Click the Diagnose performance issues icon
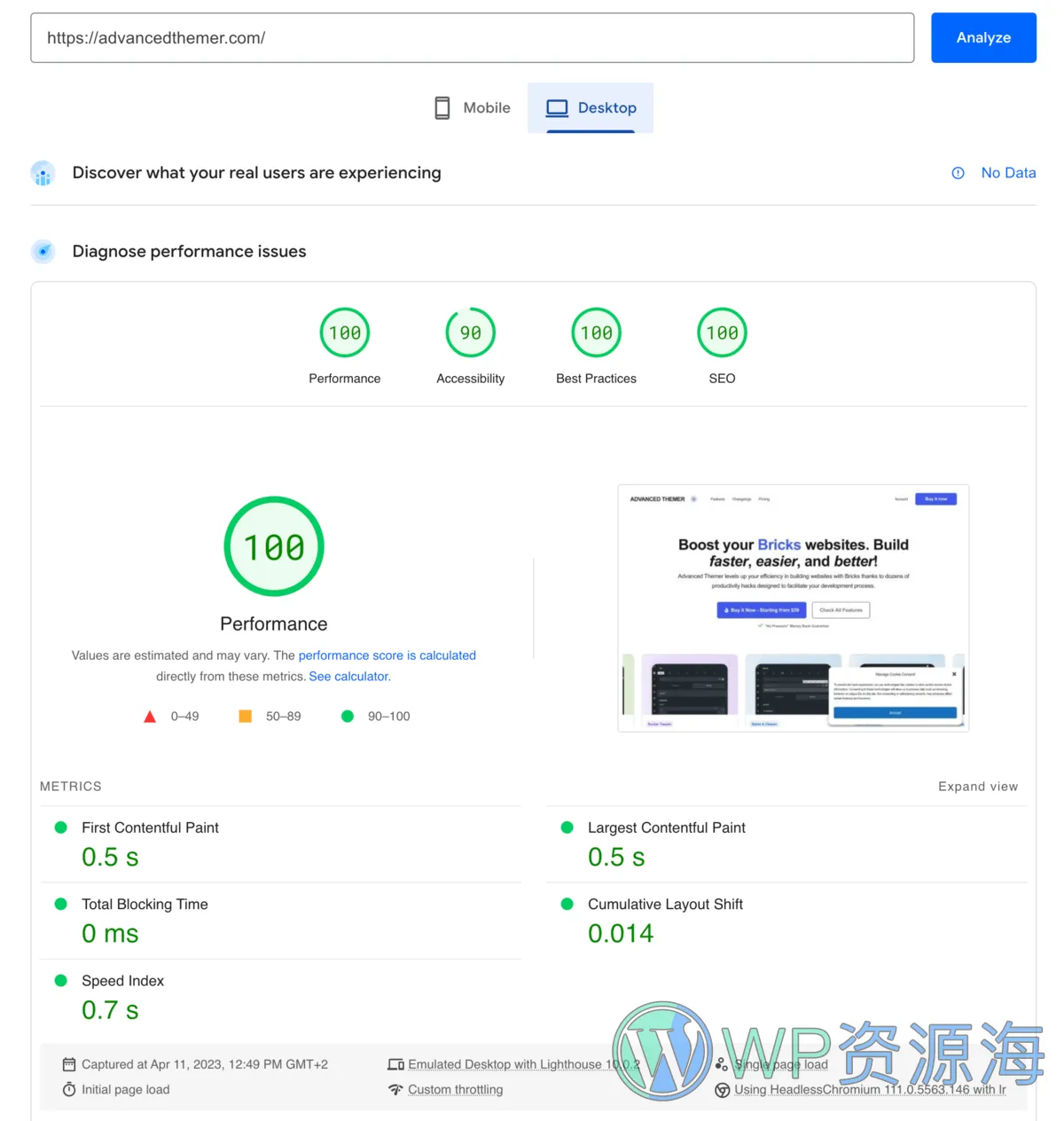Image resolution: width=1064 pixels, height=1121 pixels. coord(43,251)
